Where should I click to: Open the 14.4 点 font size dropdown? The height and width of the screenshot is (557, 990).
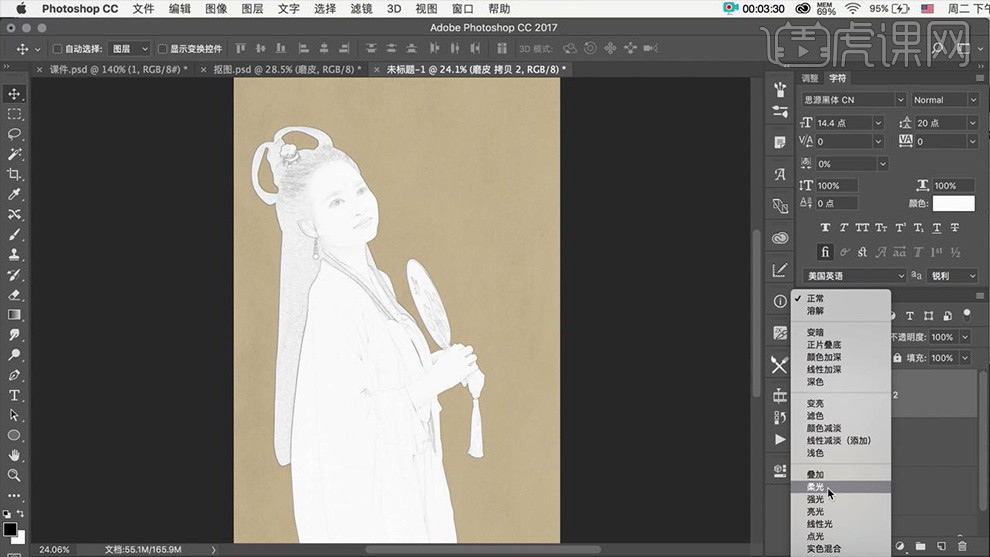tap(878, 123)
